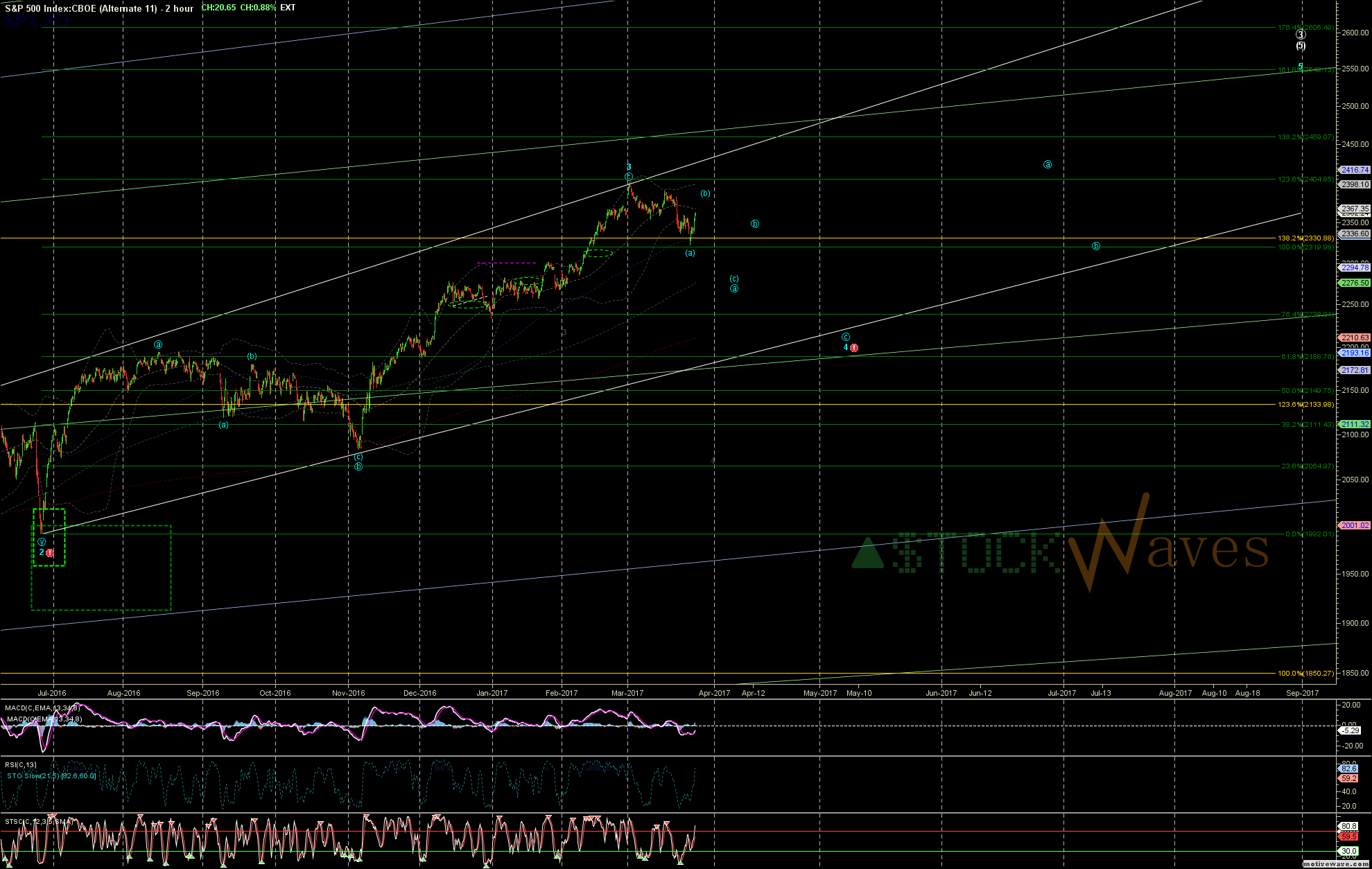
Task: Click the green 2276.50 price tag
Action: coord(1354,283)
